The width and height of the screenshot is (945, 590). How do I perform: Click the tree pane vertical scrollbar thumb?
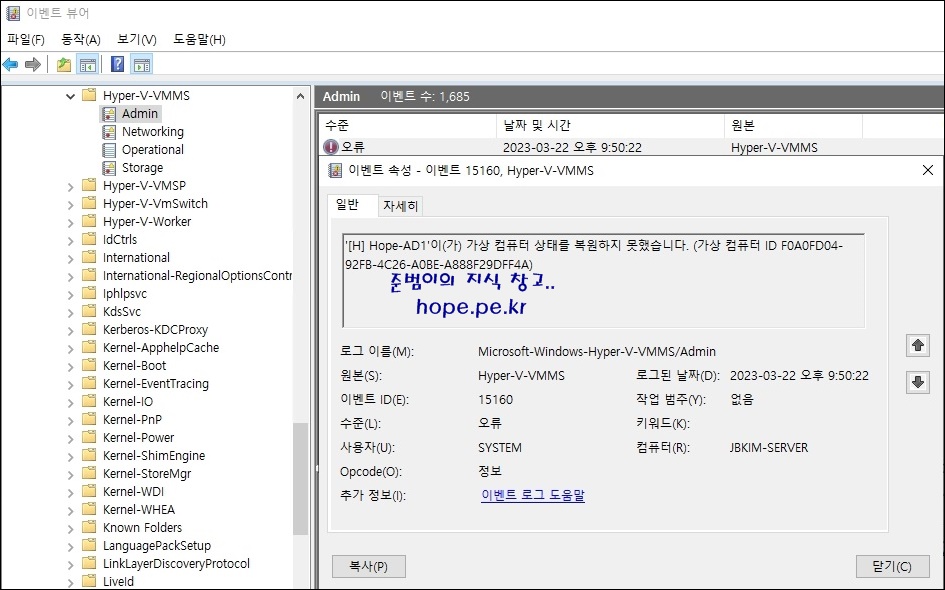click(300, 479)
